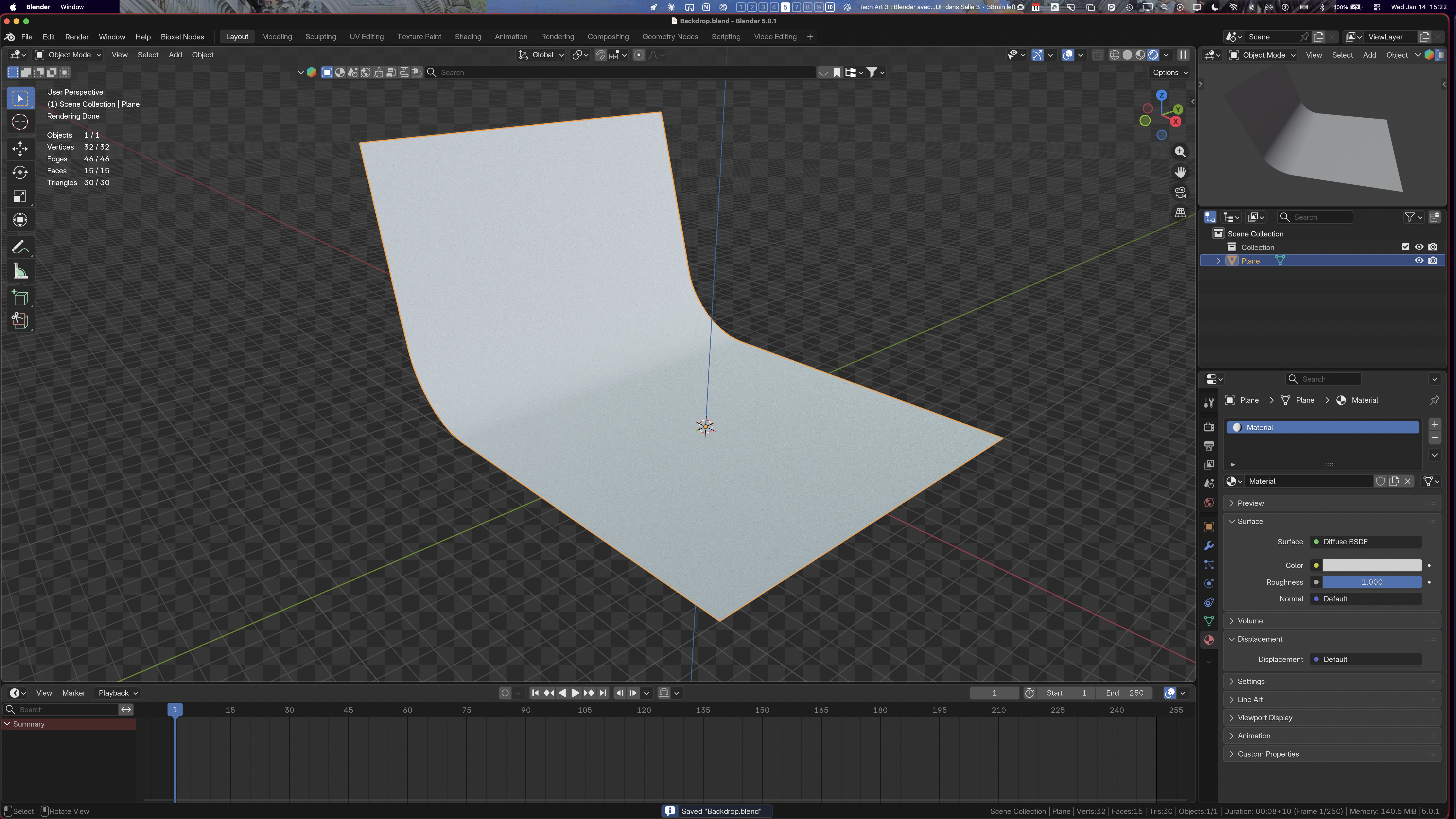The image size is (1456, 819).
Task: Open the Render properties tab
Action: (x=1209, y=427)
